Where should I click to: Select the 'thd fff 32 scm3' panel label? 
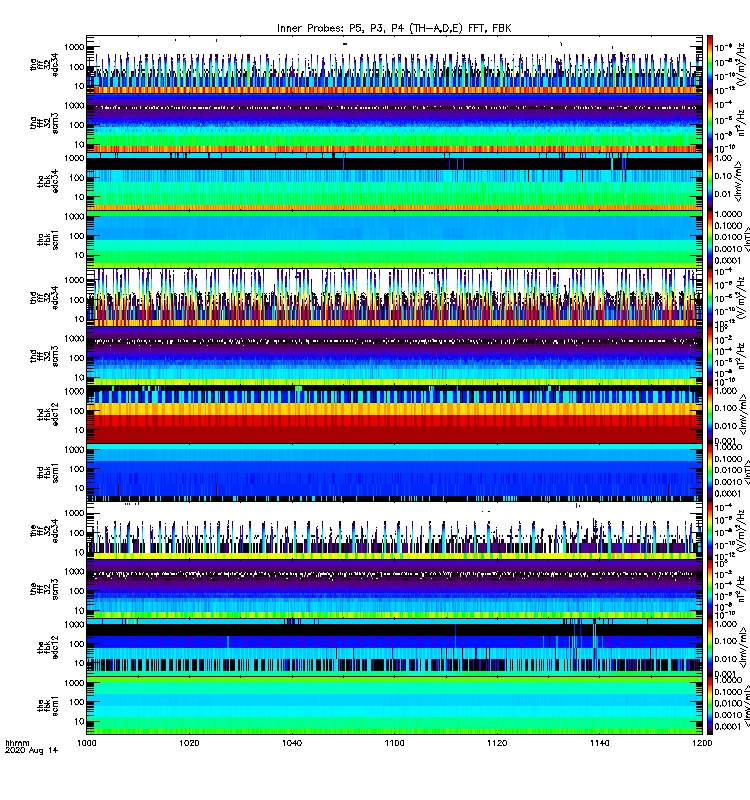[x=44, y=356]
